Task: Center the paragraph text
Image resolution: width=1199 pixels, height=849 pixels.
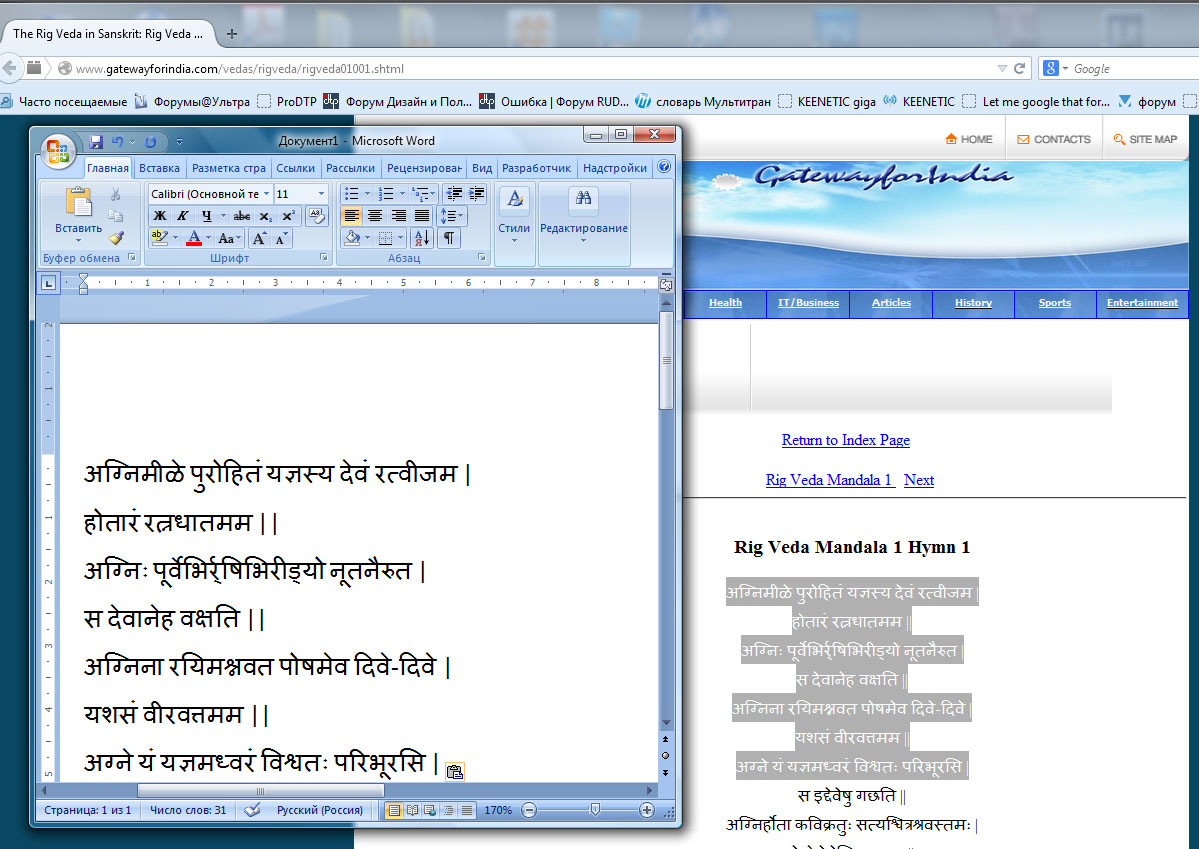Action: click(375, 216)
